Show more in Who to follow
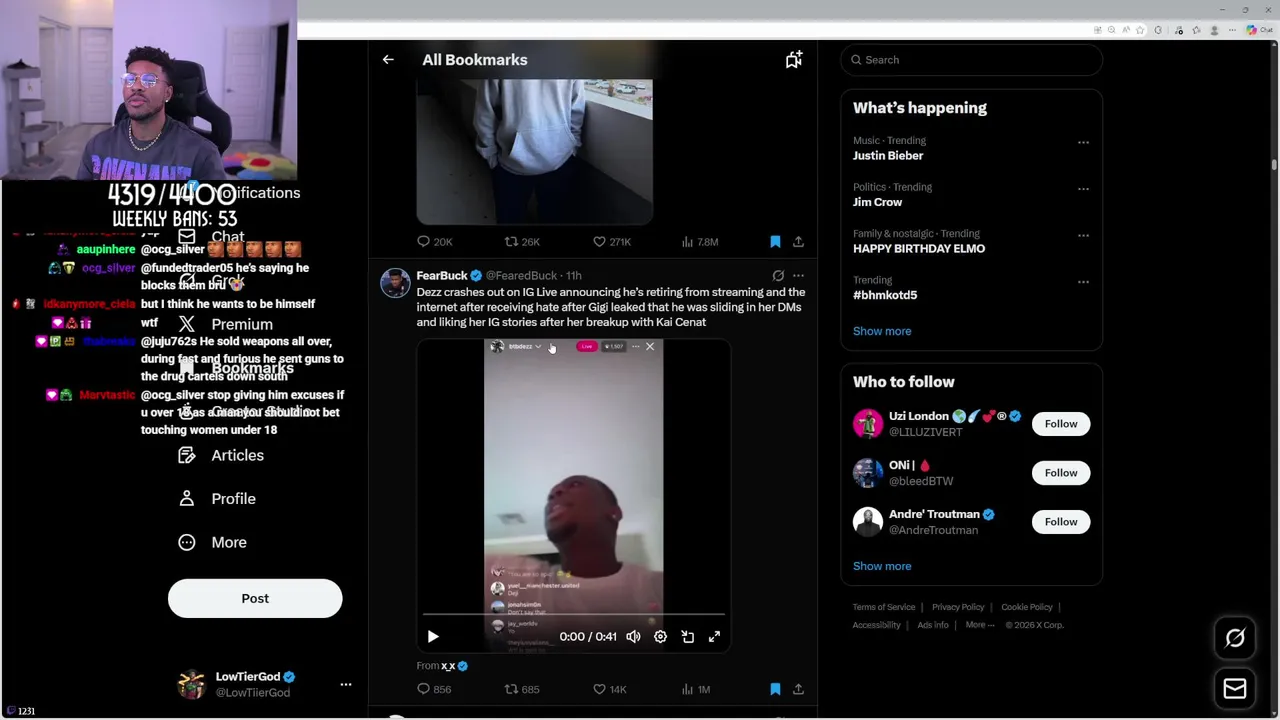Image resolution: width=1280 pixels, height=720 pixels. tap(882, 566)
